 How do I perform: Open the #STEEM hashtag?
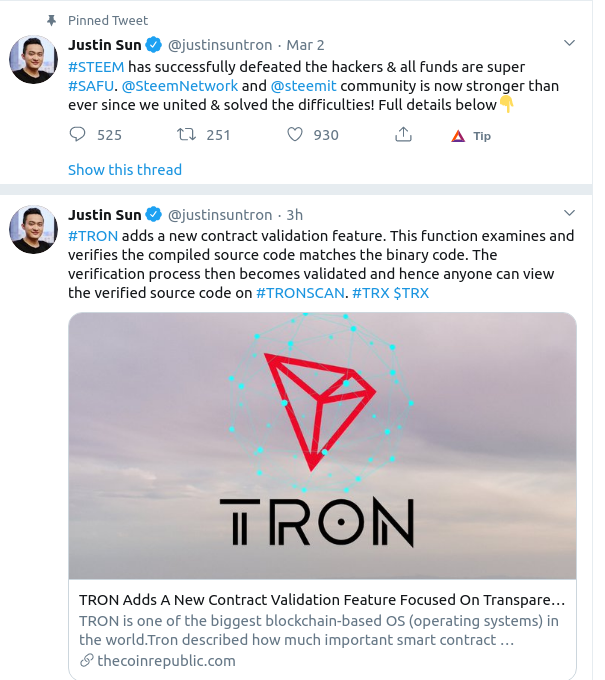pyautogui.click(x=96, y=67)
